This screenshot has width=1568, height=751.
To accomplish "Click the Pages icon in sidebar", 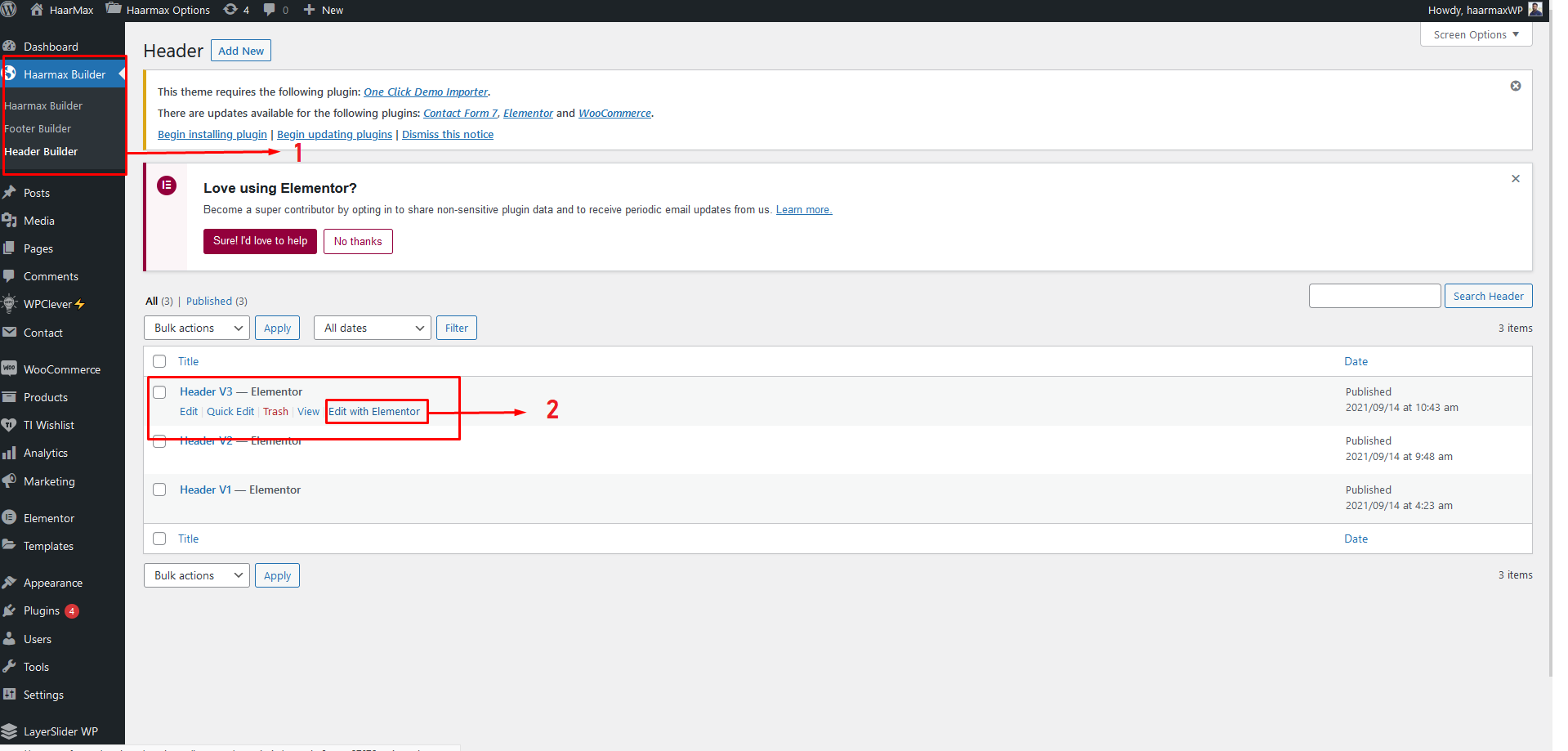I will click(10, 248).
